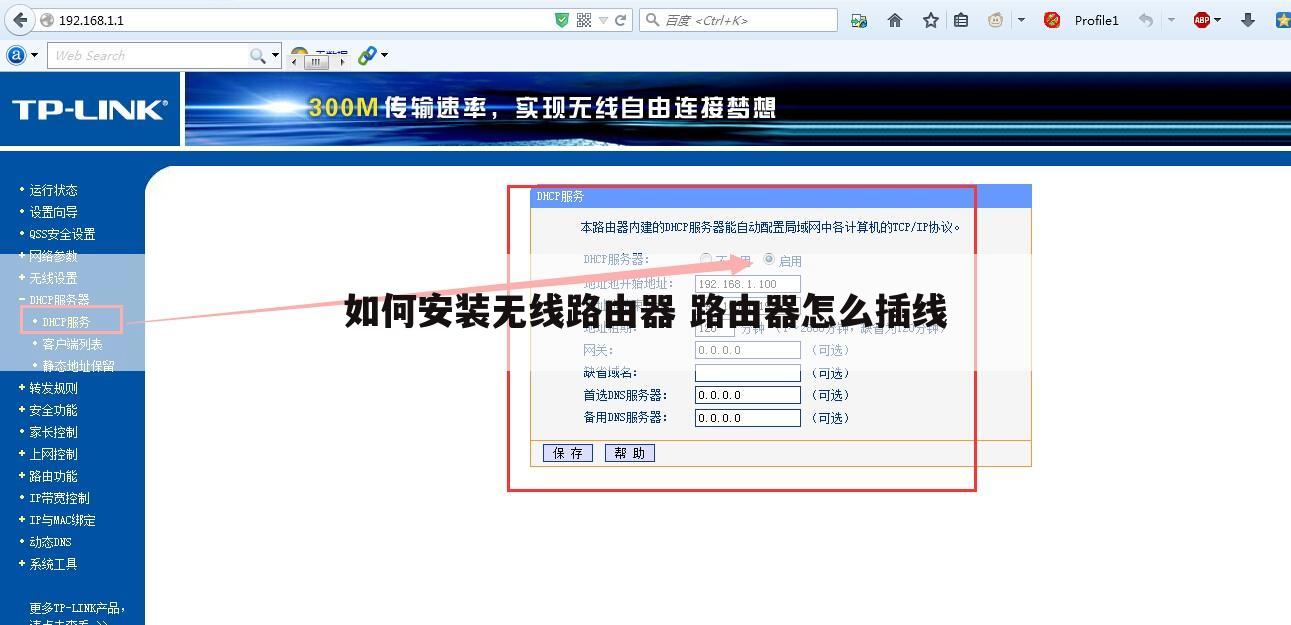The width and height of the screenshot is (1291, 625).
Task: Open the chain link icon dropdown arrow
Action: (x=384, y=56)
